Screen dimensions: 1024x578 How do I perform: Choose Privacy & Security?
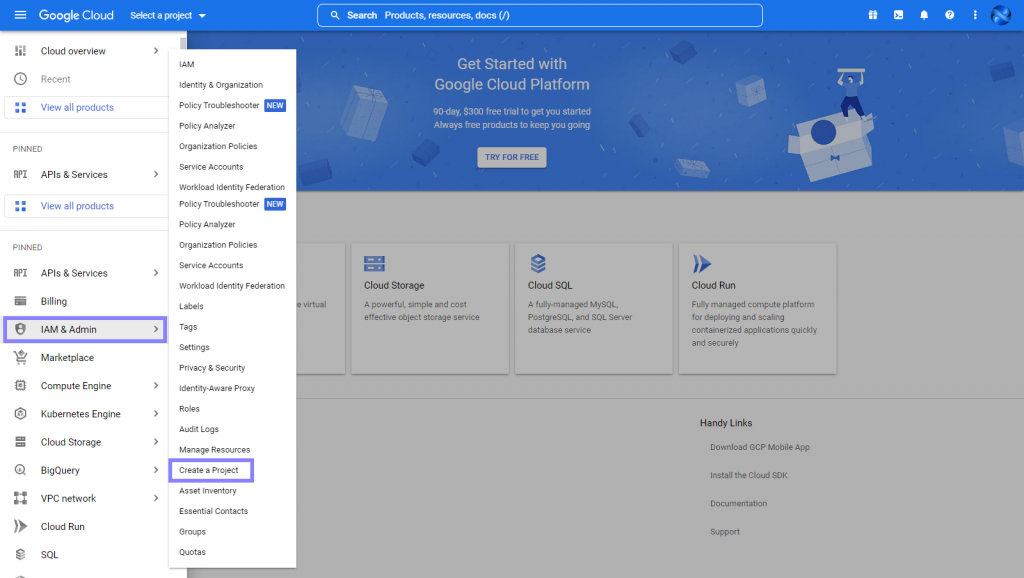[x=212, y=368]
